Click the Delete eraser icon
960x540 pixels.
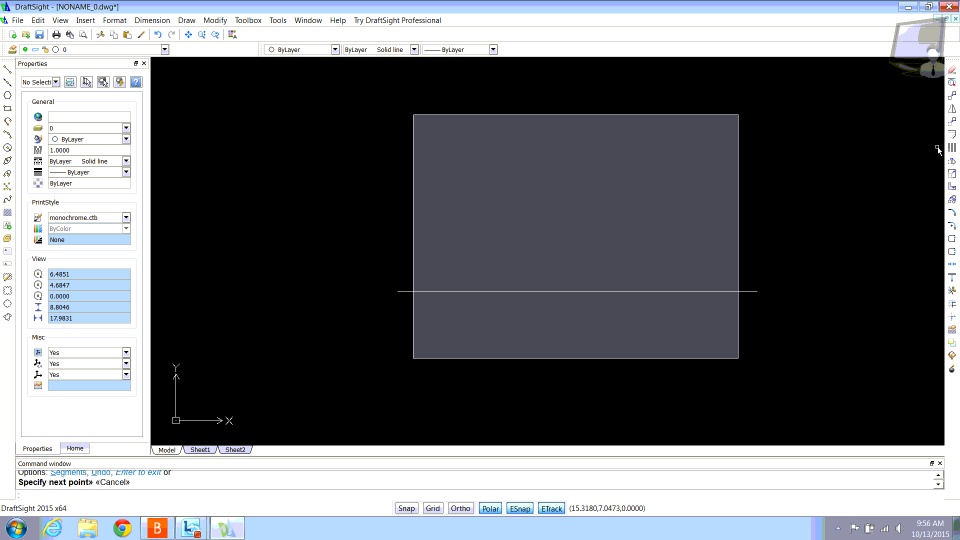point(952,70)
